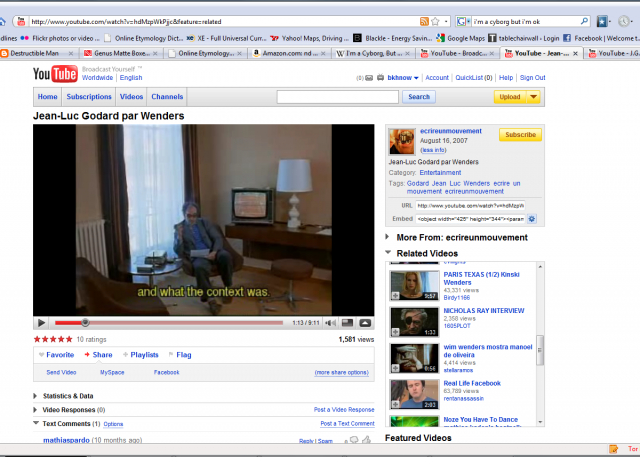The image size is (640, 457).
Task: Open more share options link
Action: pyautogui.click(x=342, y=372)
